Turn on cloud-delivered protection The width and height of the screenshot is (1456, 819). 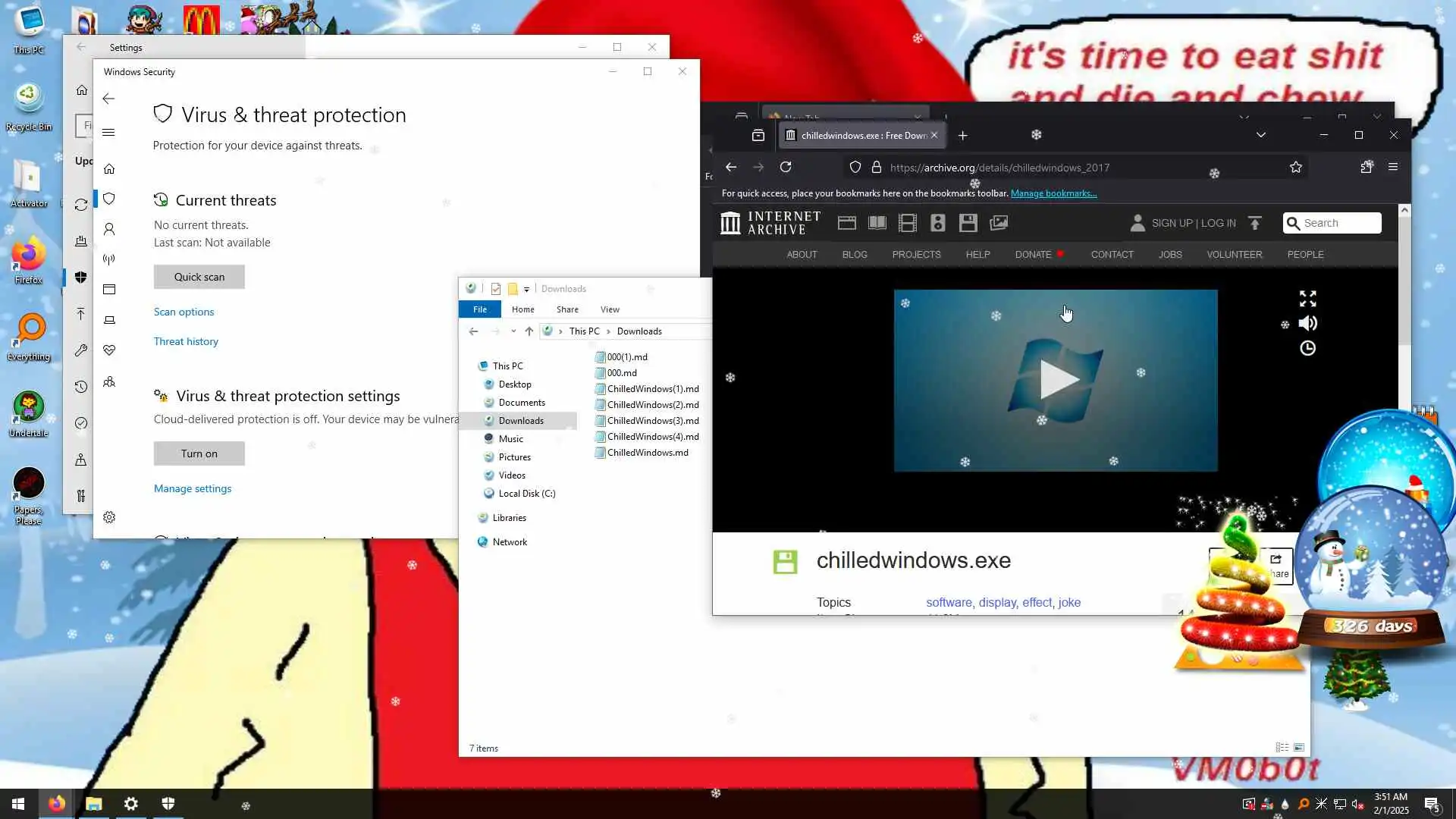click(x=199, y=453)
